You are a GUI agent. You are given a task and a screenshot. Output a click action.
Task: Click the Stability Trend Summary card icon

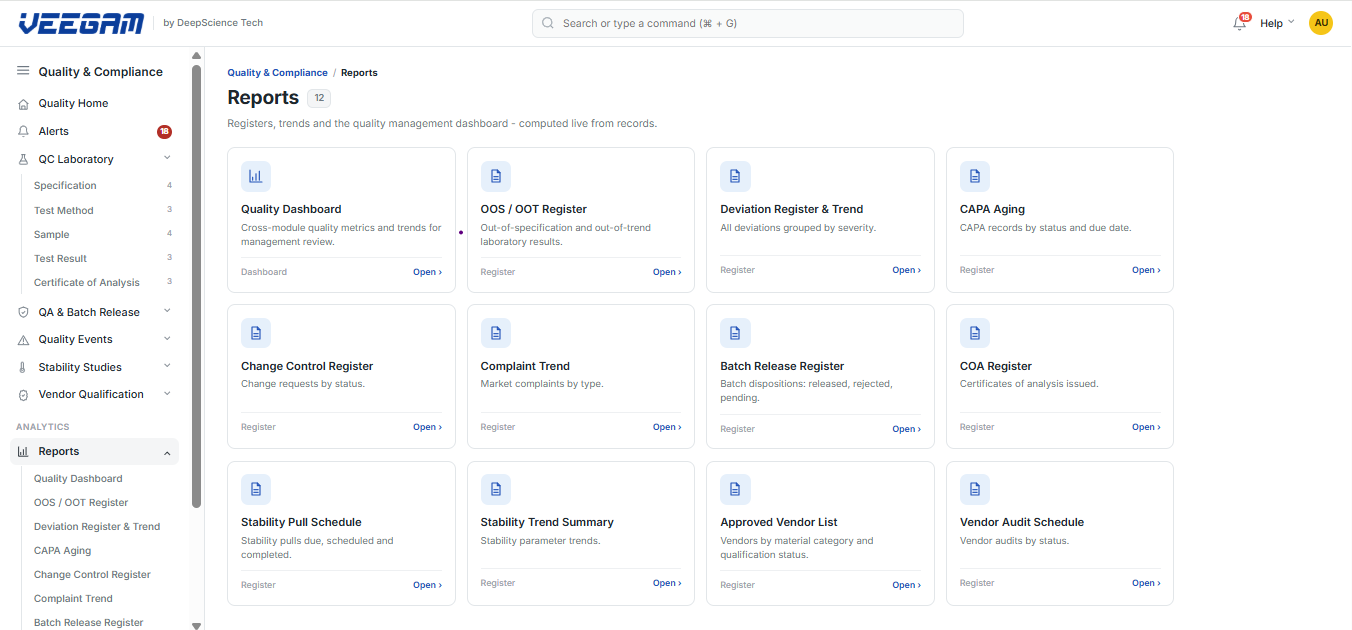[x=496, y=489]
